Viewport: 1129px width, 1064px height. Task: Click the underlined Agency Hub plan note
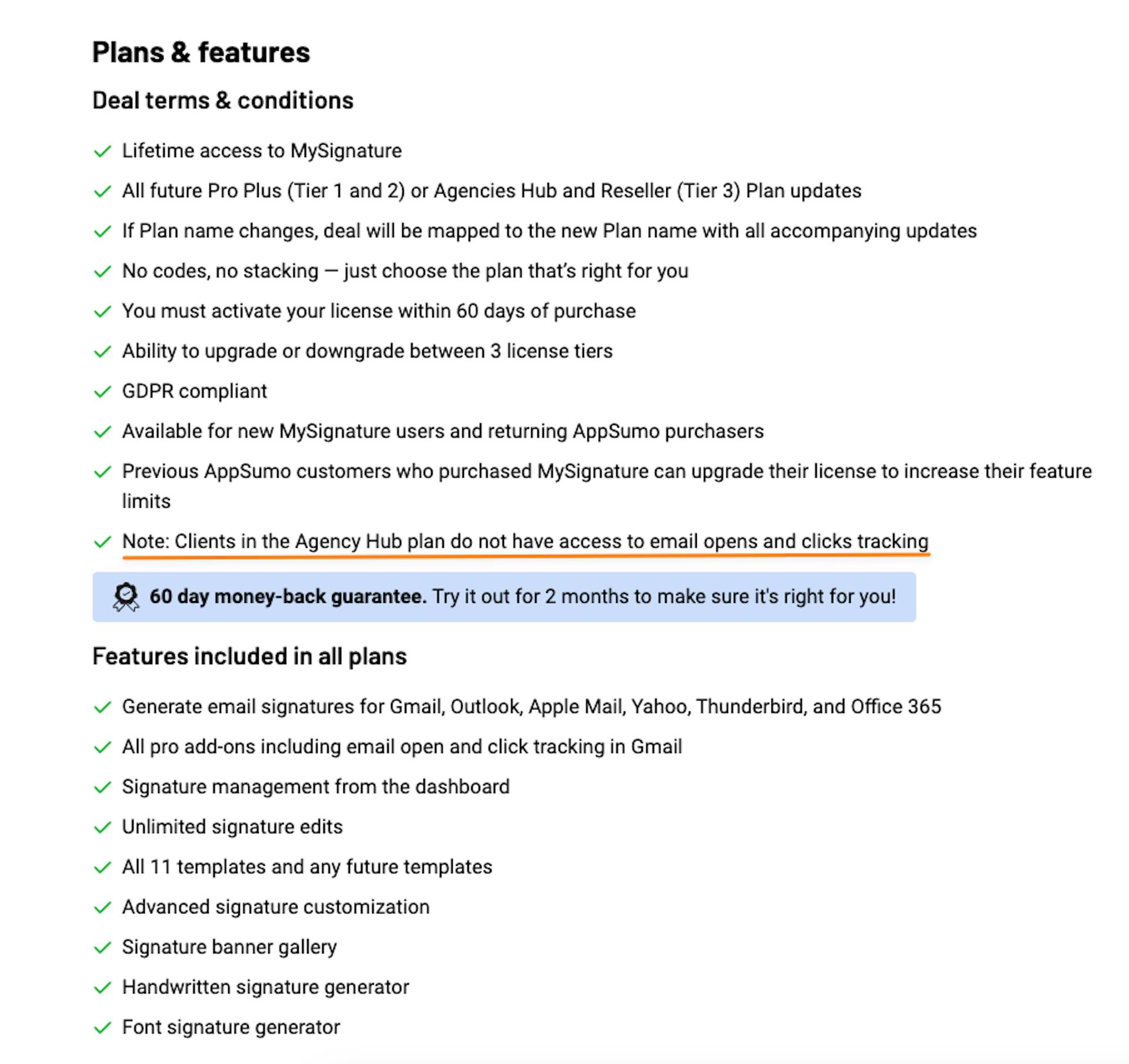525,542
